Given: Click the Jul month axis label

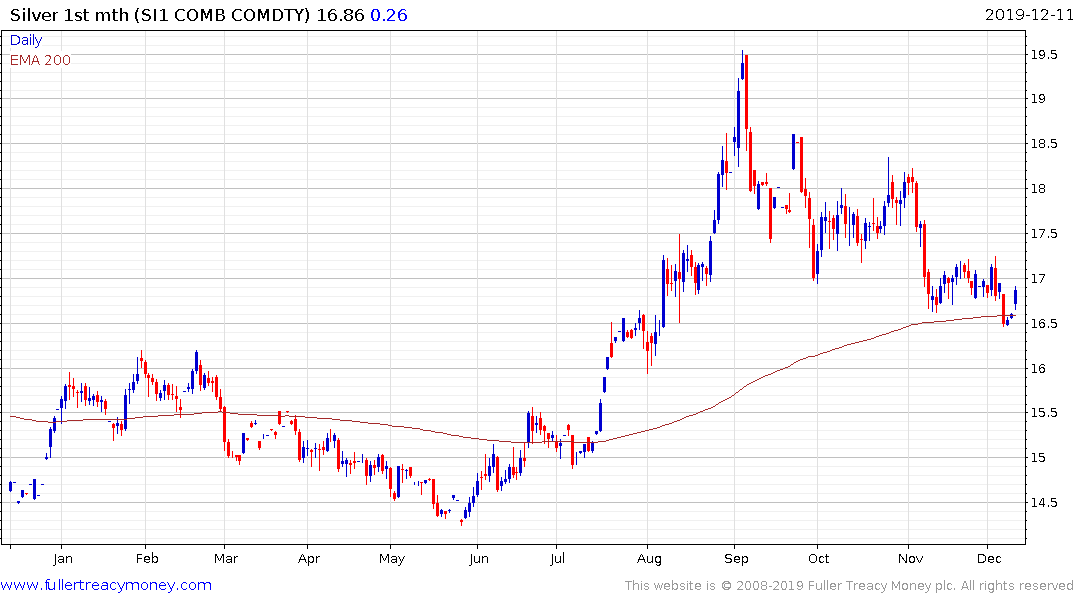Looking at the screenshot, I should [557, 559].
